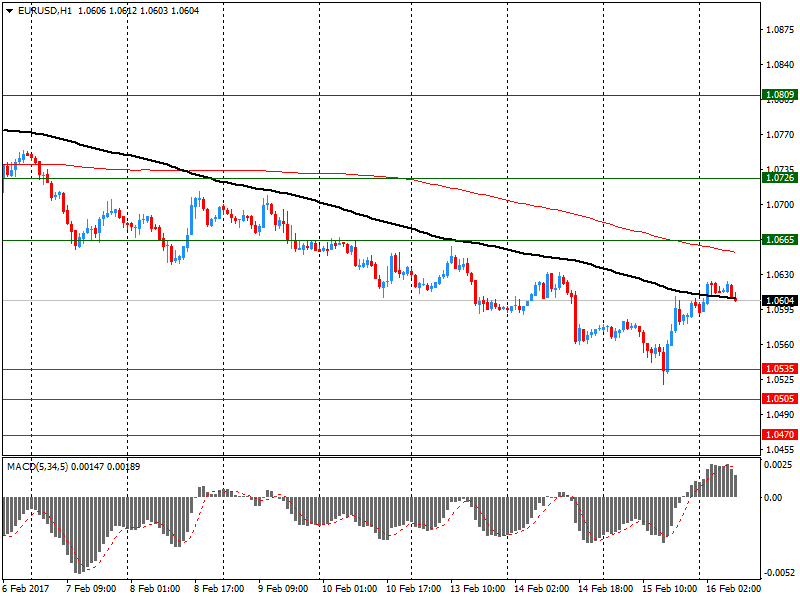
Task: Select the 0.0025 MACD scale value
Action: [778, 464]
